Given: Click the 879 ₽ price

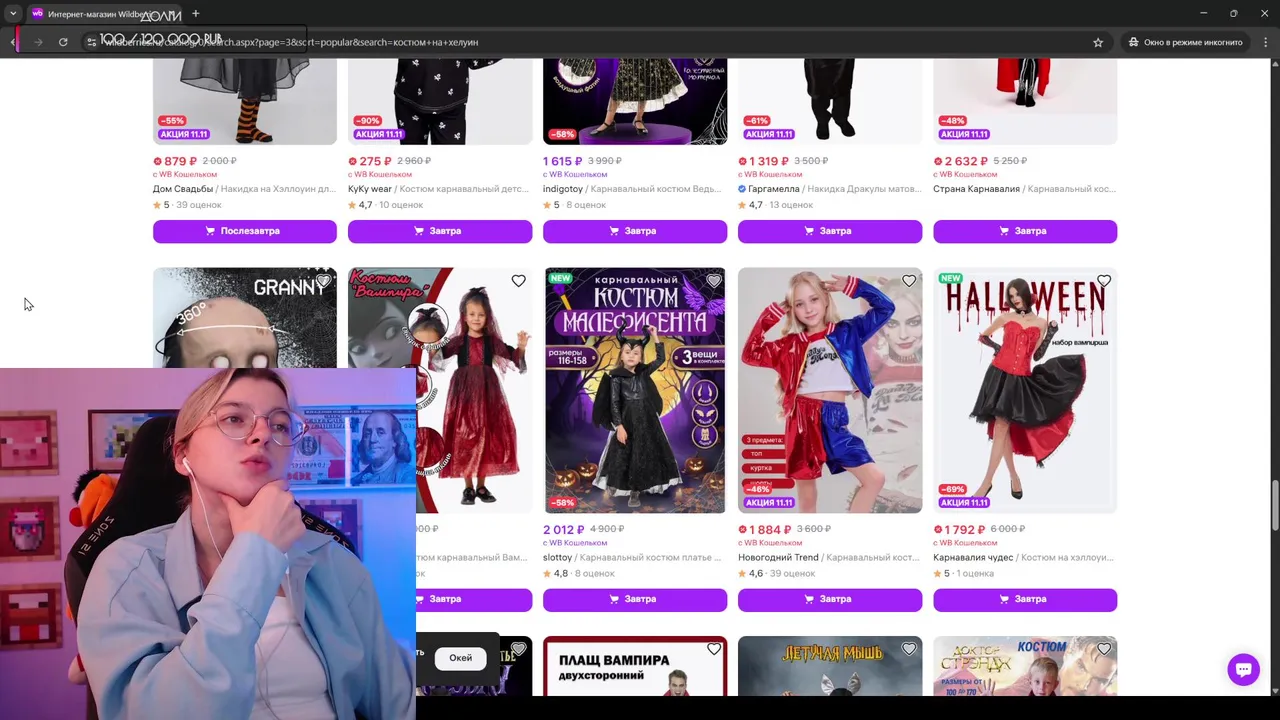Looking at the screenshot, I should tap(180, 161).
